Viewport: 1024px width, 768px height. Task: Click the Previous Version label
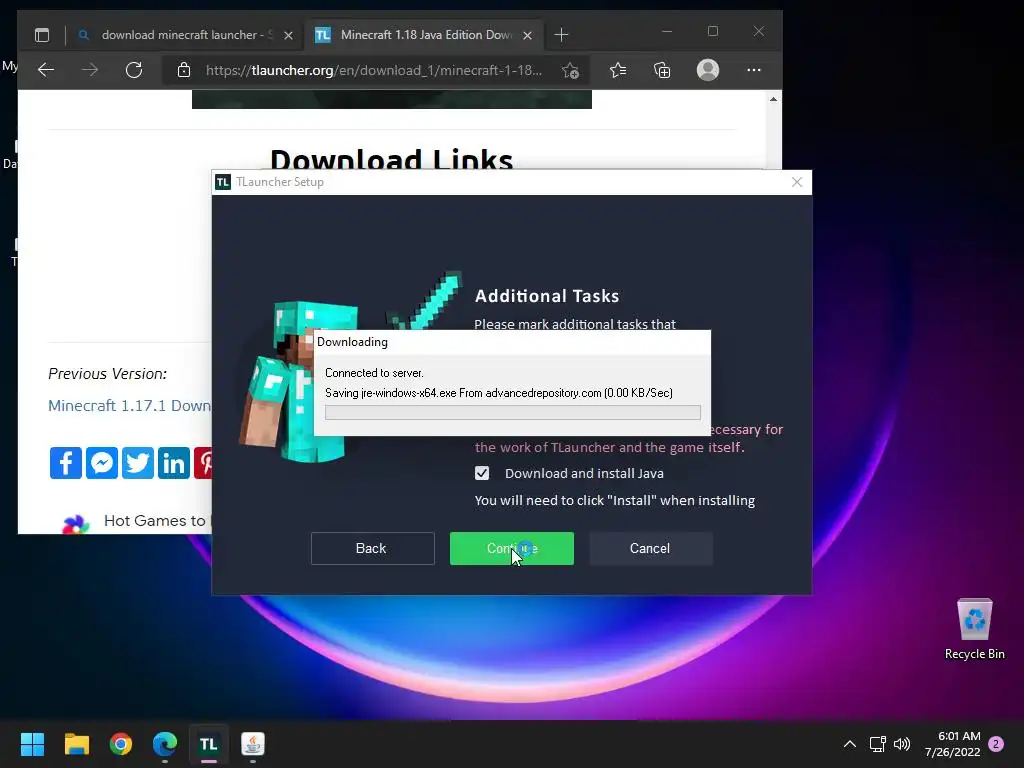(x=108, y=374)
